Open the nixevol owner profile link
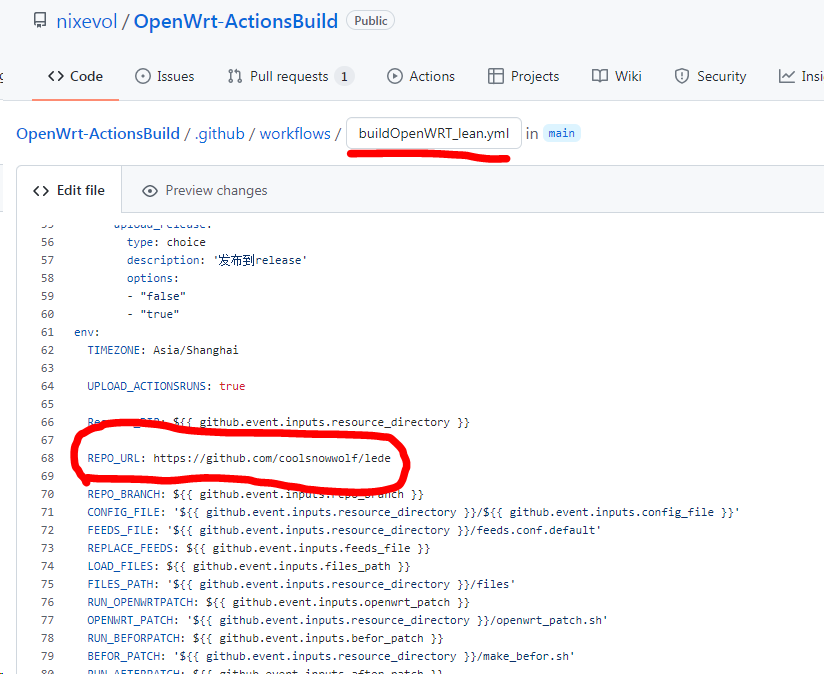824x674 pixels. coord(87,22)
